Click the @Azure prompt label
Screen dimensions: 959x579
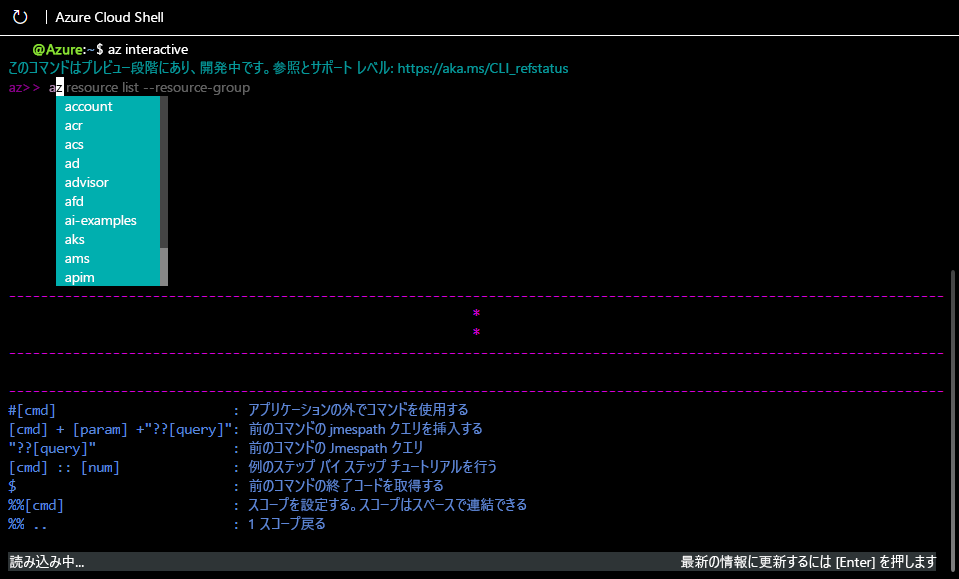point(60,48)
